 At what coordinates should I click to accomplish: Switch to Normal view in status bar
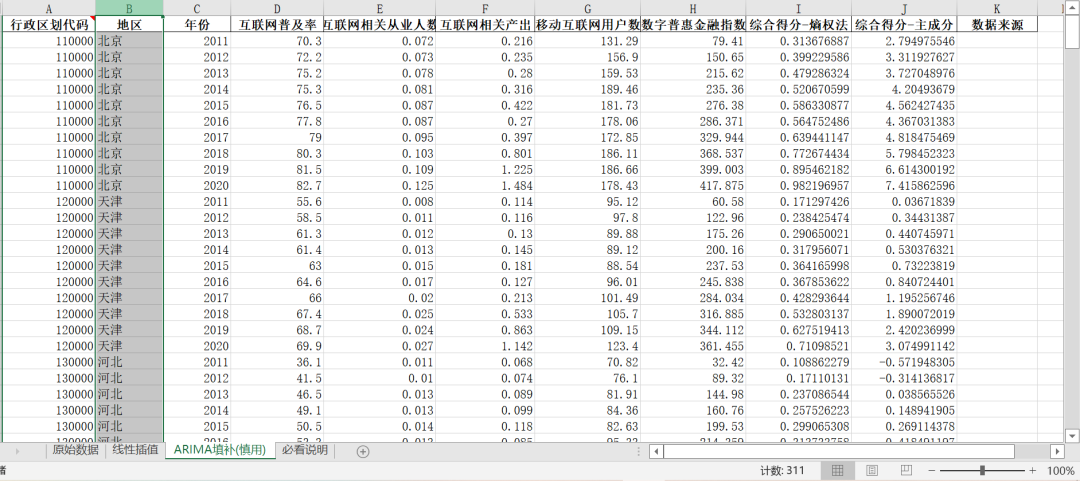(x=838, y=470)
